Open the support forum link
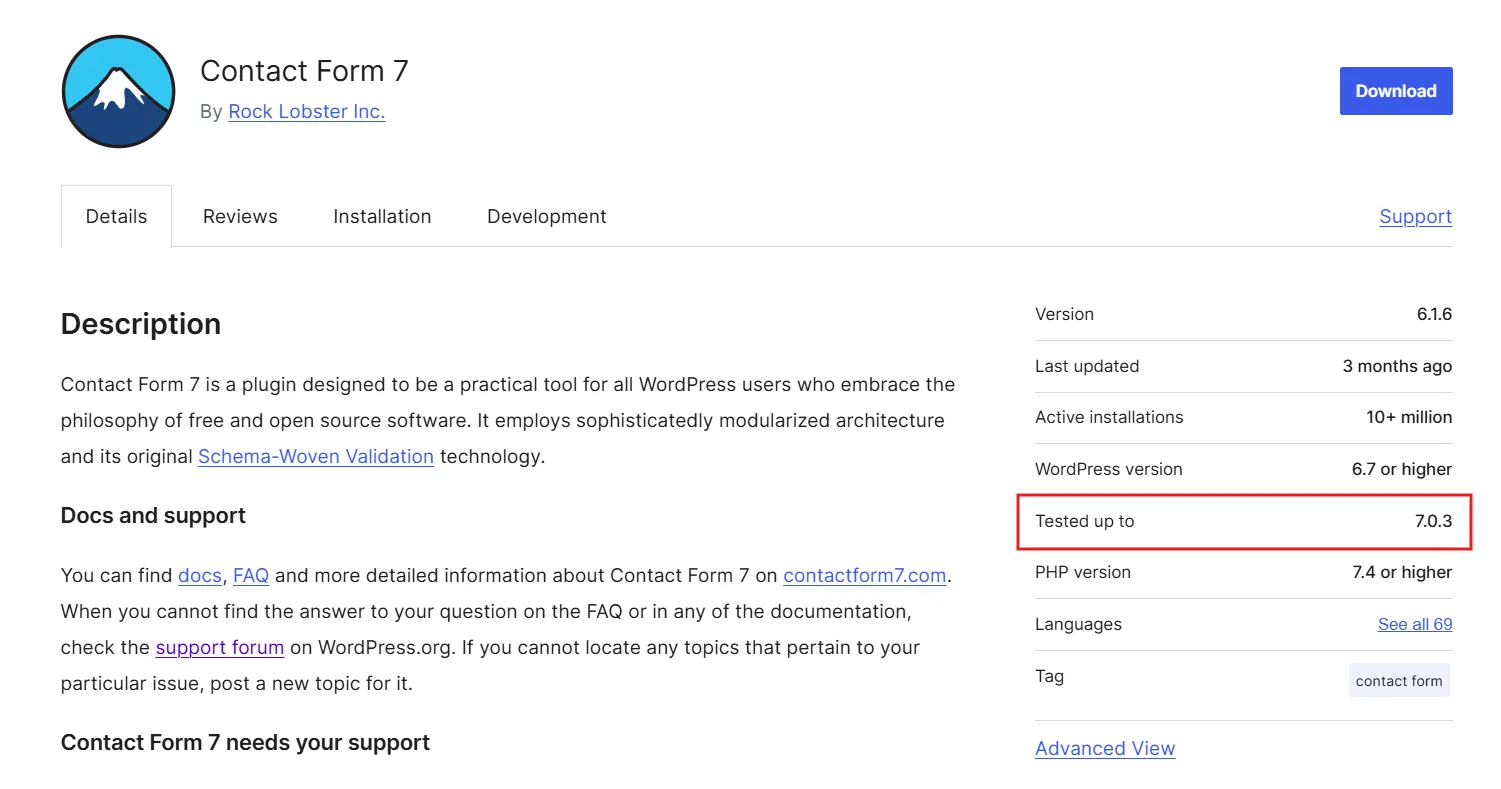Viewport: 1501px width, 789px height. [x=220, y=648]
